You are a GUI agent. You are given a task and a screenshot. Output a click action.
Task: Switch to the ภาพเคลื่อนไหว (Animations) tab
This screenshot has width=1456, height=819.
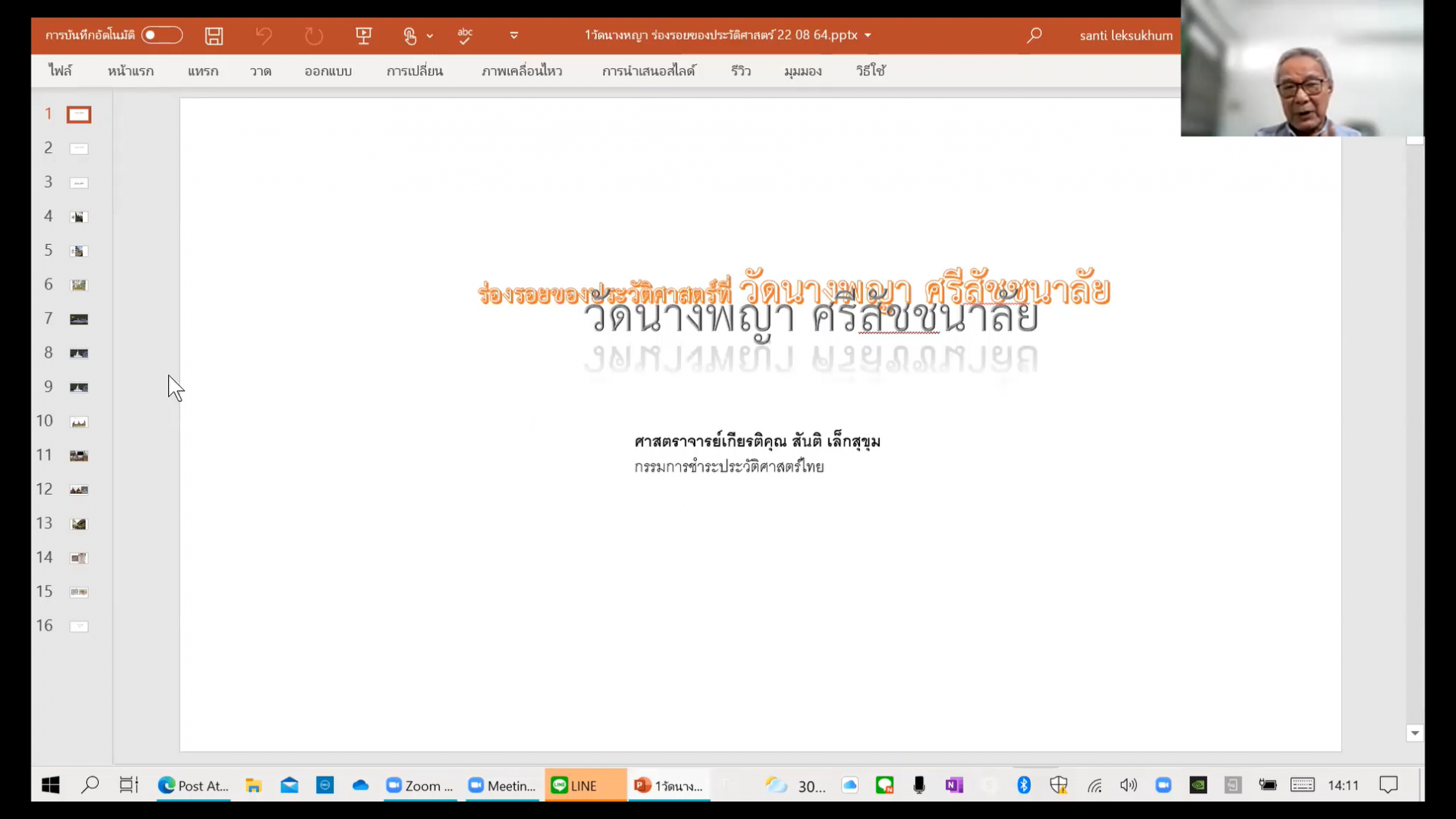pyautogui.click(x=522, y=71)
